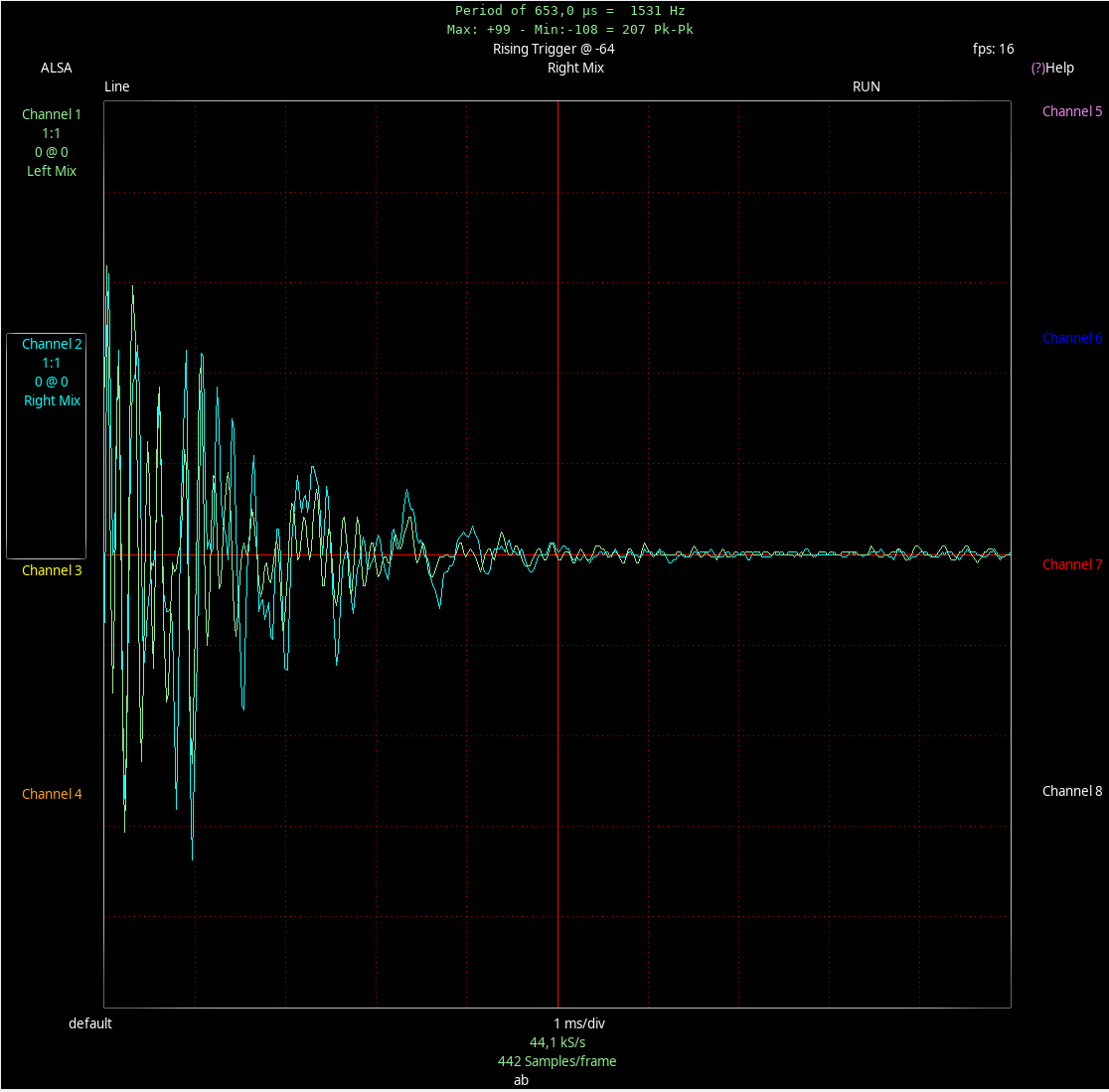Click the Period of 653,0 µs readout
The image size is (1109, 1092).
click(569, 11)
